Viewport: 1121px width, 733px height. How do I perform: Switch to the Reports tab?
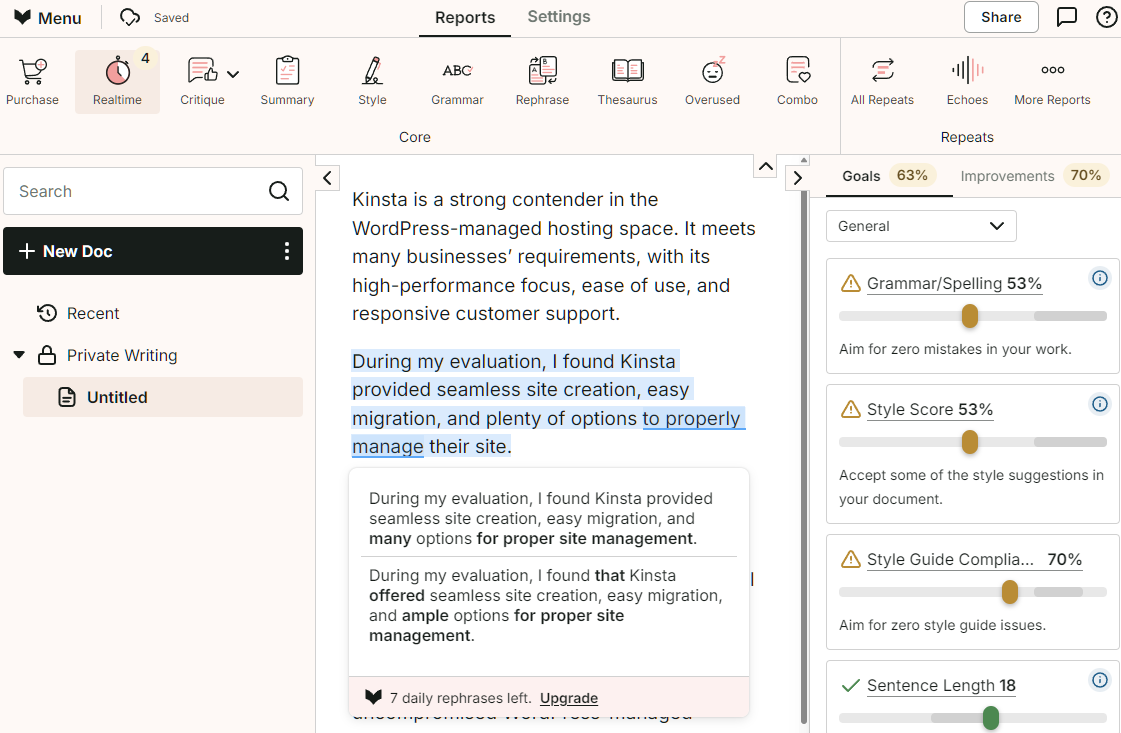465,18
